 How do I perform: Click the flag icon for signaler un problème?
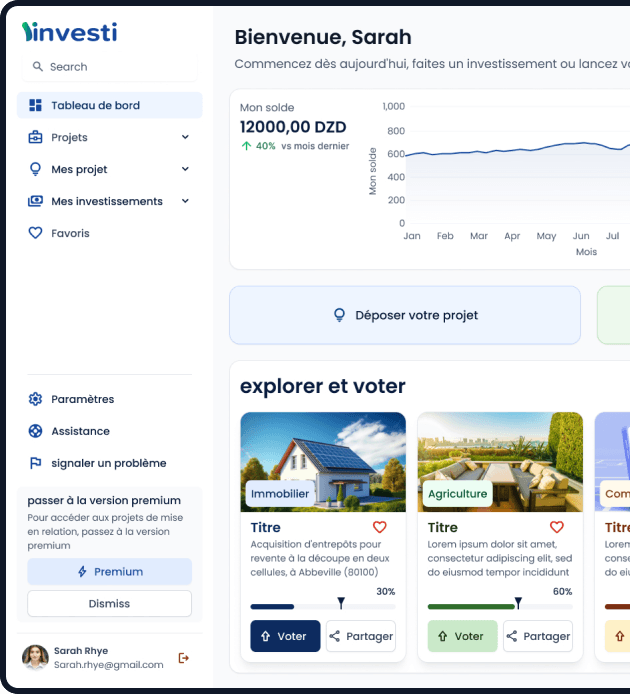point(36,463)
